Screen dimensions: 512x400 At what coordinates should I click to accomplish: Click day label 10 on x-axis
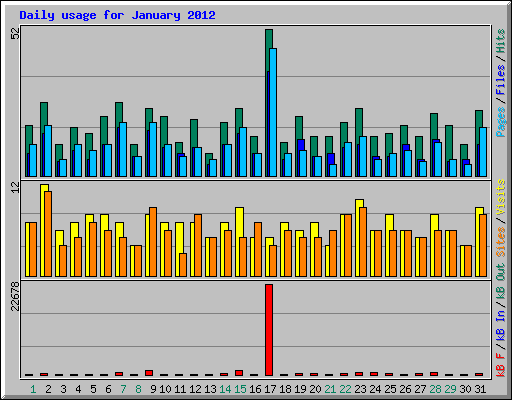click(x=165, y=389)
